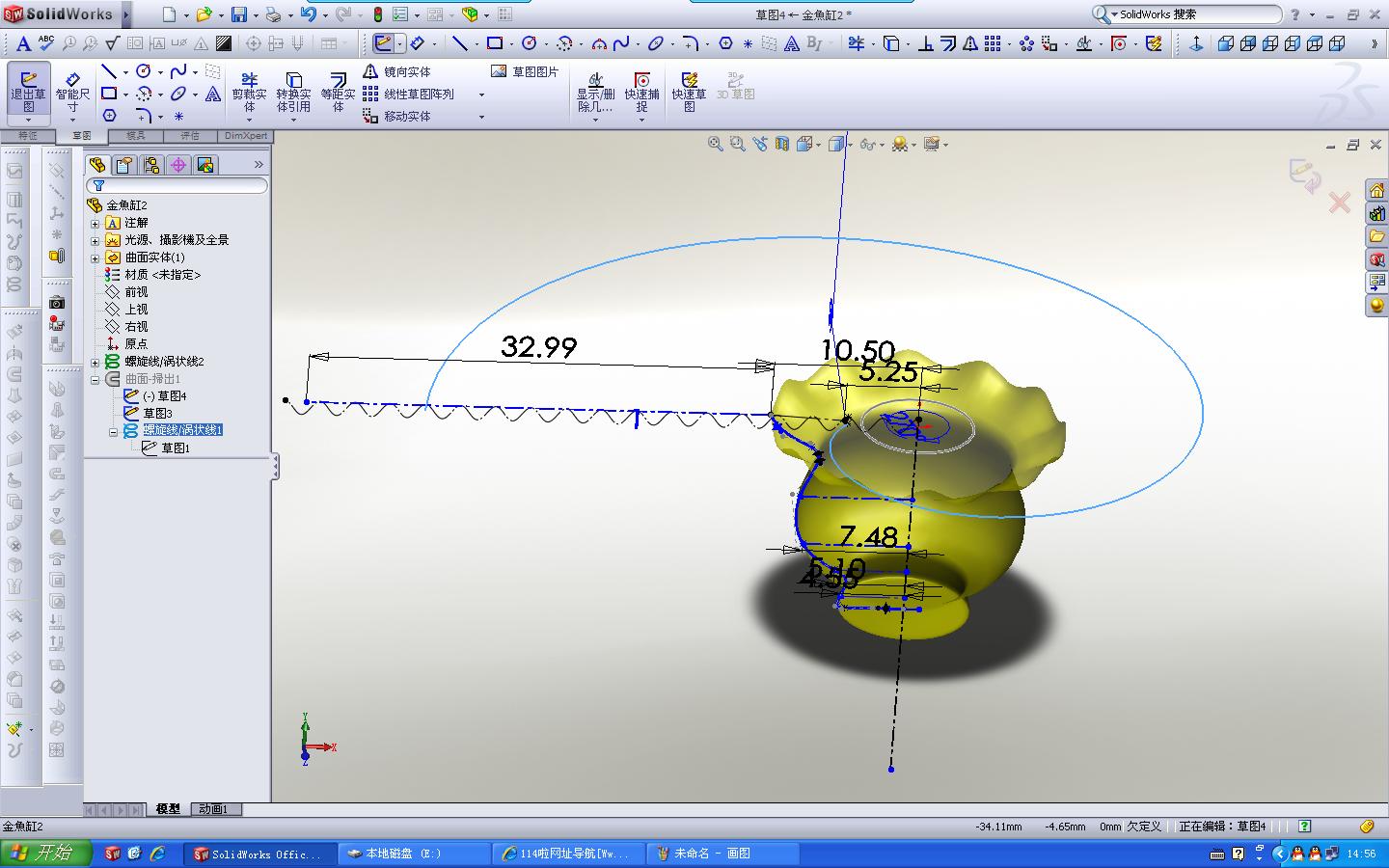Select sketch 4 ((-) 草图4) in the tree

164,396
